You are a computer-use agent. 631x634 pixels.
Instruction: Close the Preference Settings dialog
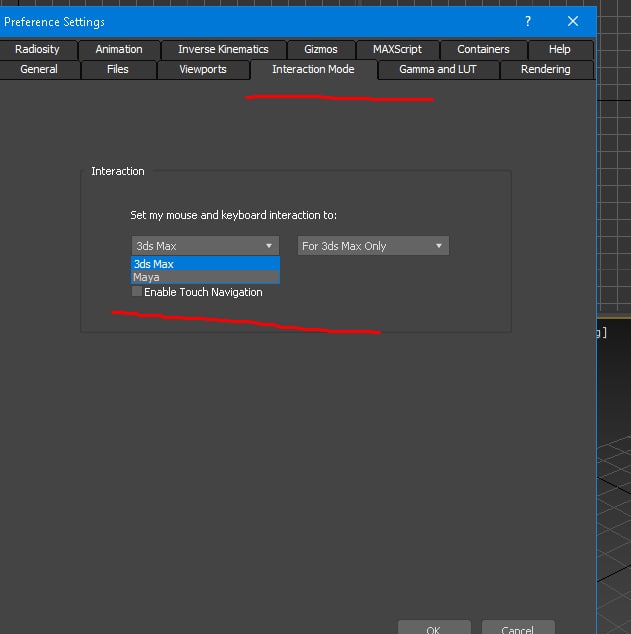[573, 21]
